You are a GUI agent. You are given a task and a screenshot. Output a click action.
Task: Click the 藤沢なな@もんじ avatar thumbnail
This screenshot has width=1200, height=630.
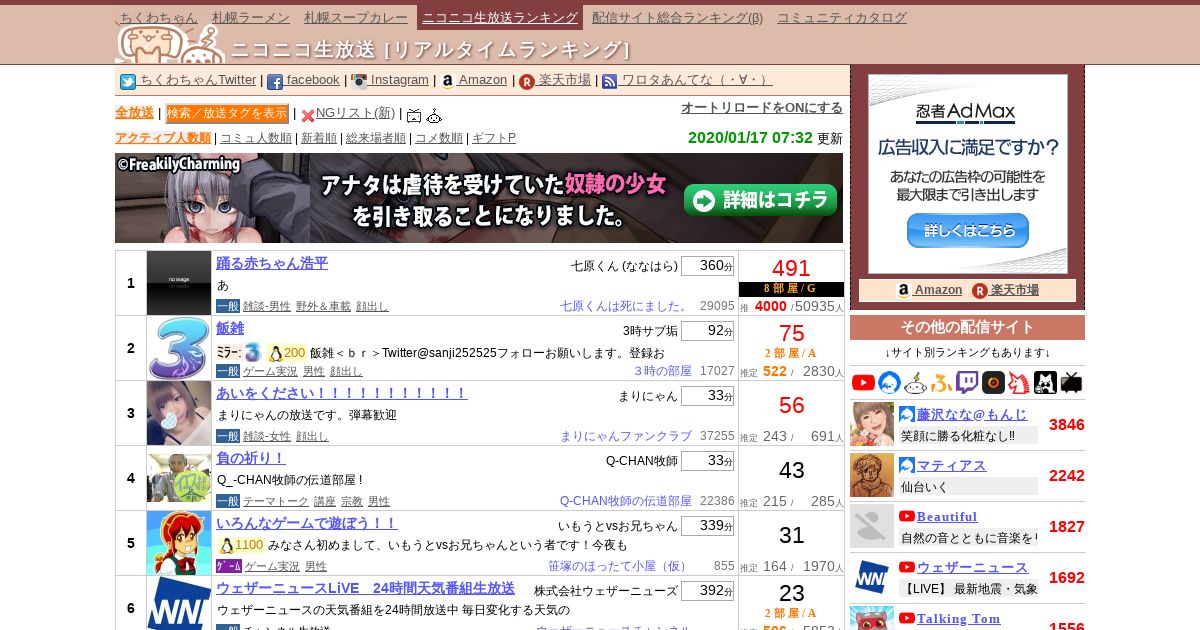[x=872, y=424]
